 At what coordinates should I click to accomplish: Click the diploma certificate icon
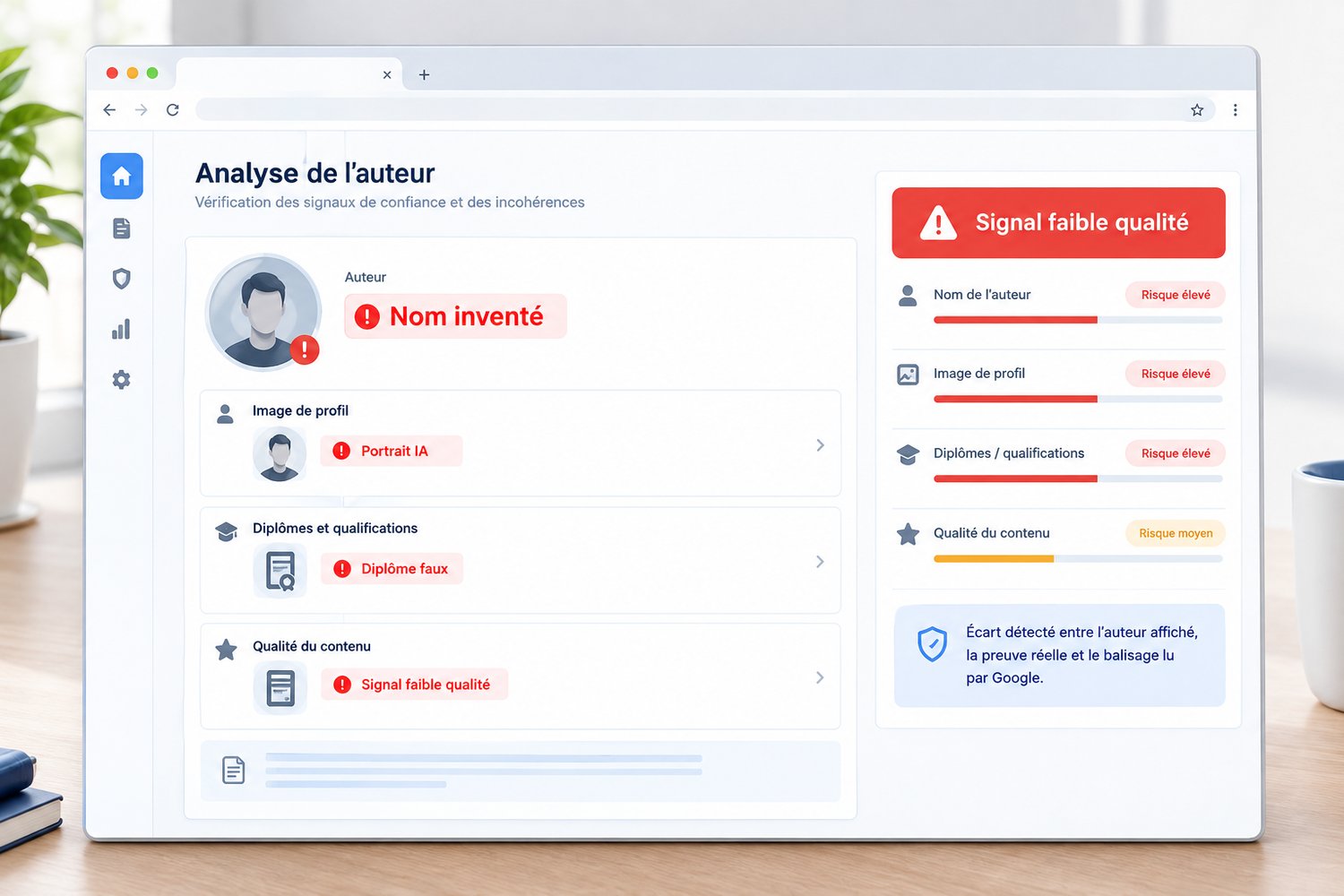pyautogui.click(x=280, y=571)
